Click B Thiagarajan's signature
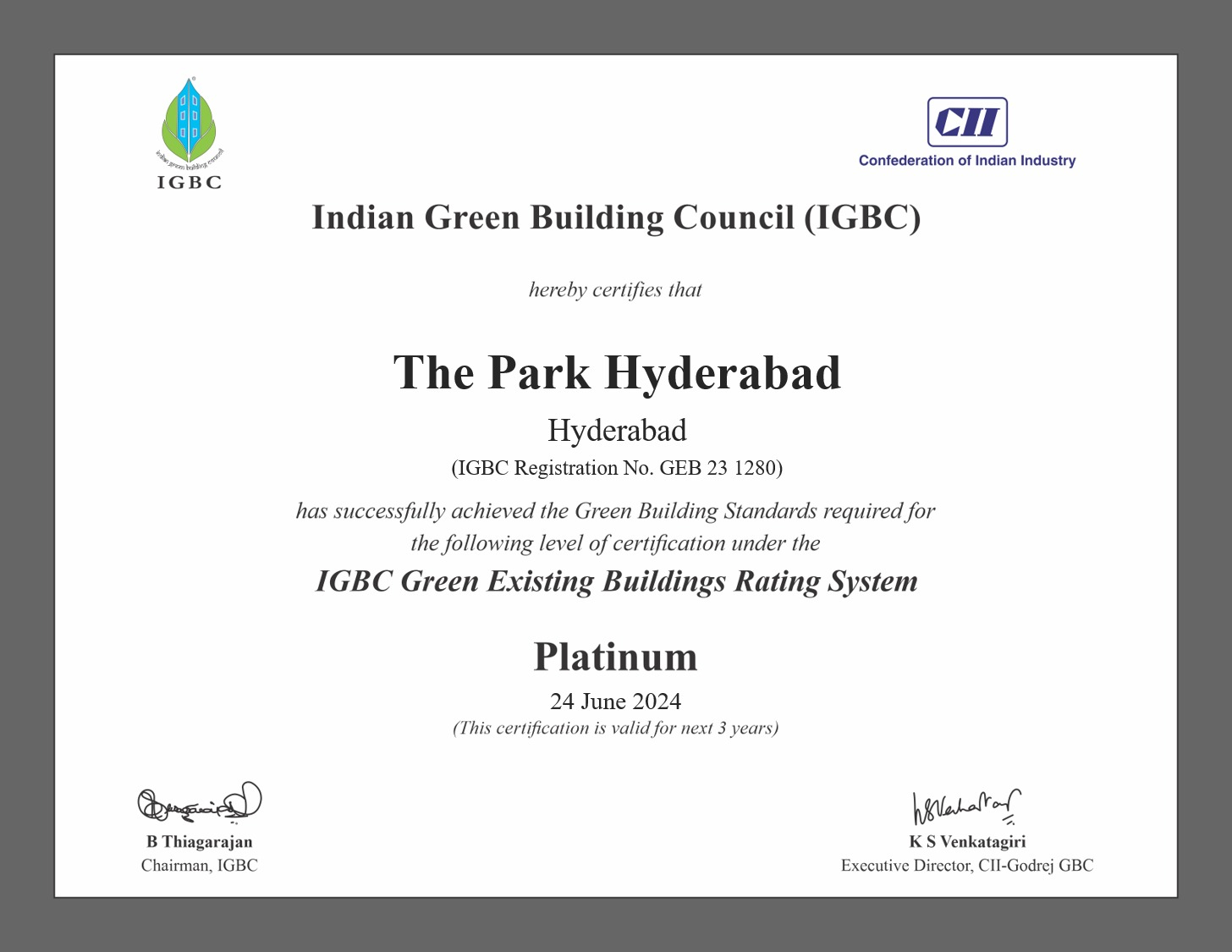Screen dimensions: 1232x952 pos(200,802)
